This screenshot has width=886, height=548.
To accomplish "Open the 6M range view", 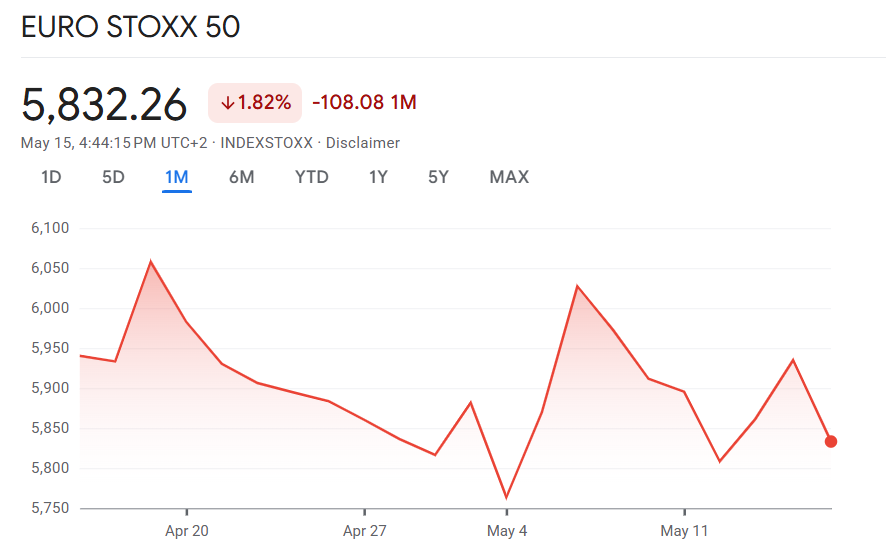I will (241, 177).
